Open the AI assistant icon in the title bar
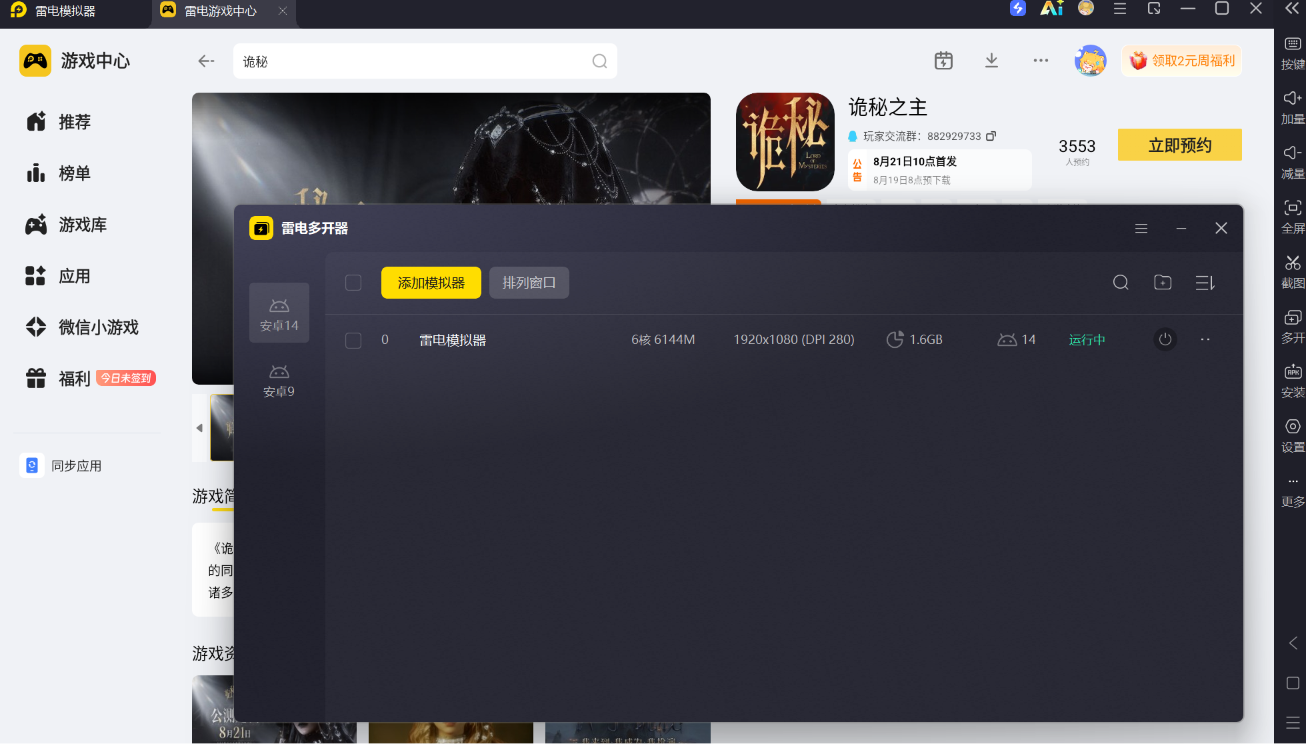1306x744 pixels. (x=1051, y=9)
